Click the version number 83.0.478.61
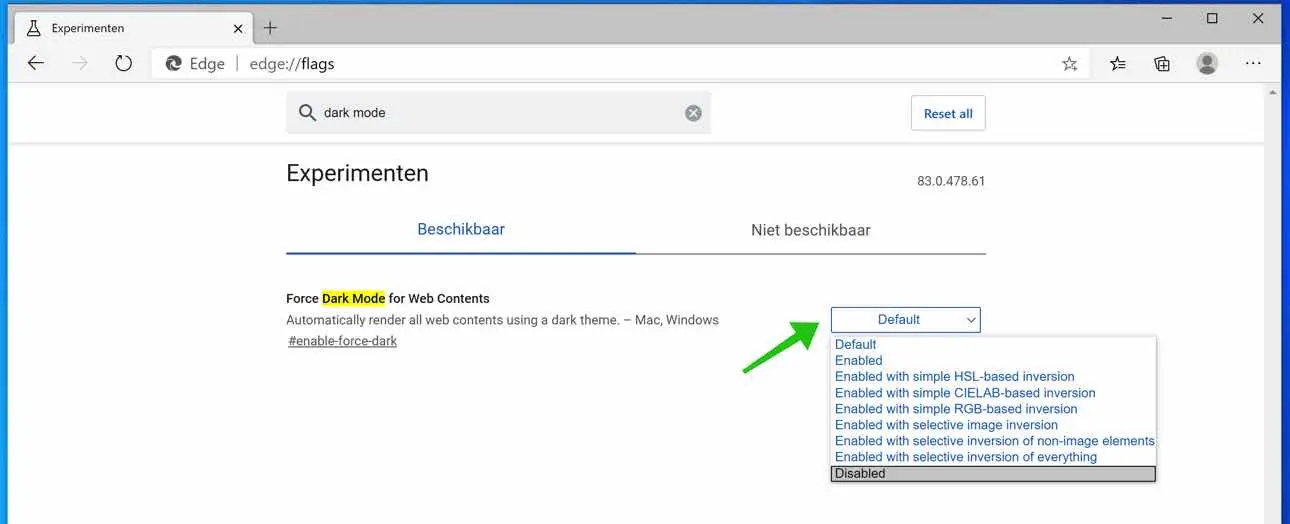The width and height of the screenshot is (1290, 524). [951, 182]
